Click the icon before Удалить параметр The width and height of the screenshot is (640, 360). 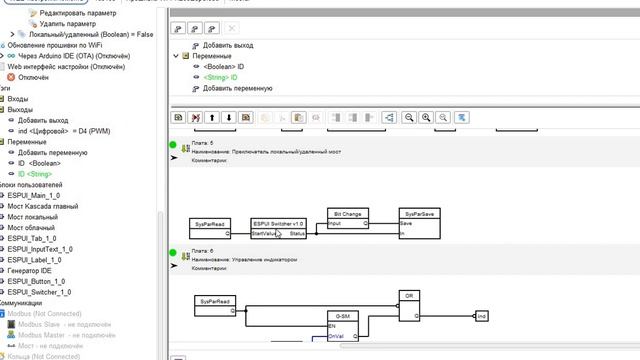pos(33,24)
